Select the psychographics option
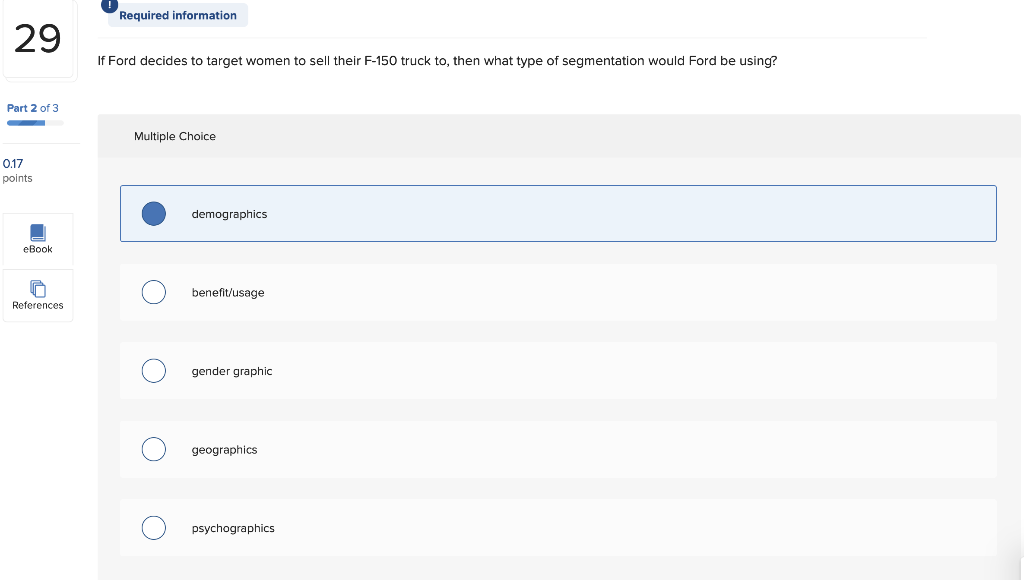This screenshot has height=580, width=1024. pyautogui.click(x=154, y=527)
